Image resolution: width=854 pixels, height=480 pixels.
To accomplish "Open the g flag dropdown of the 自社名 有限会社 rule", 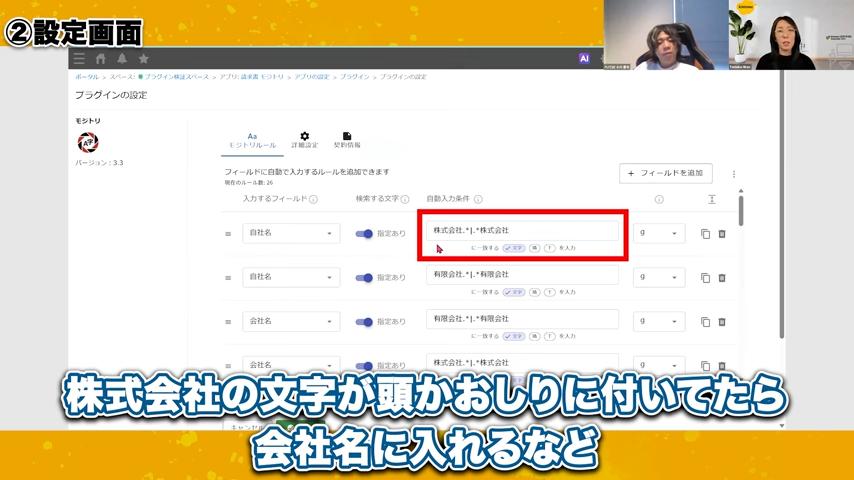I will (659, 277).
